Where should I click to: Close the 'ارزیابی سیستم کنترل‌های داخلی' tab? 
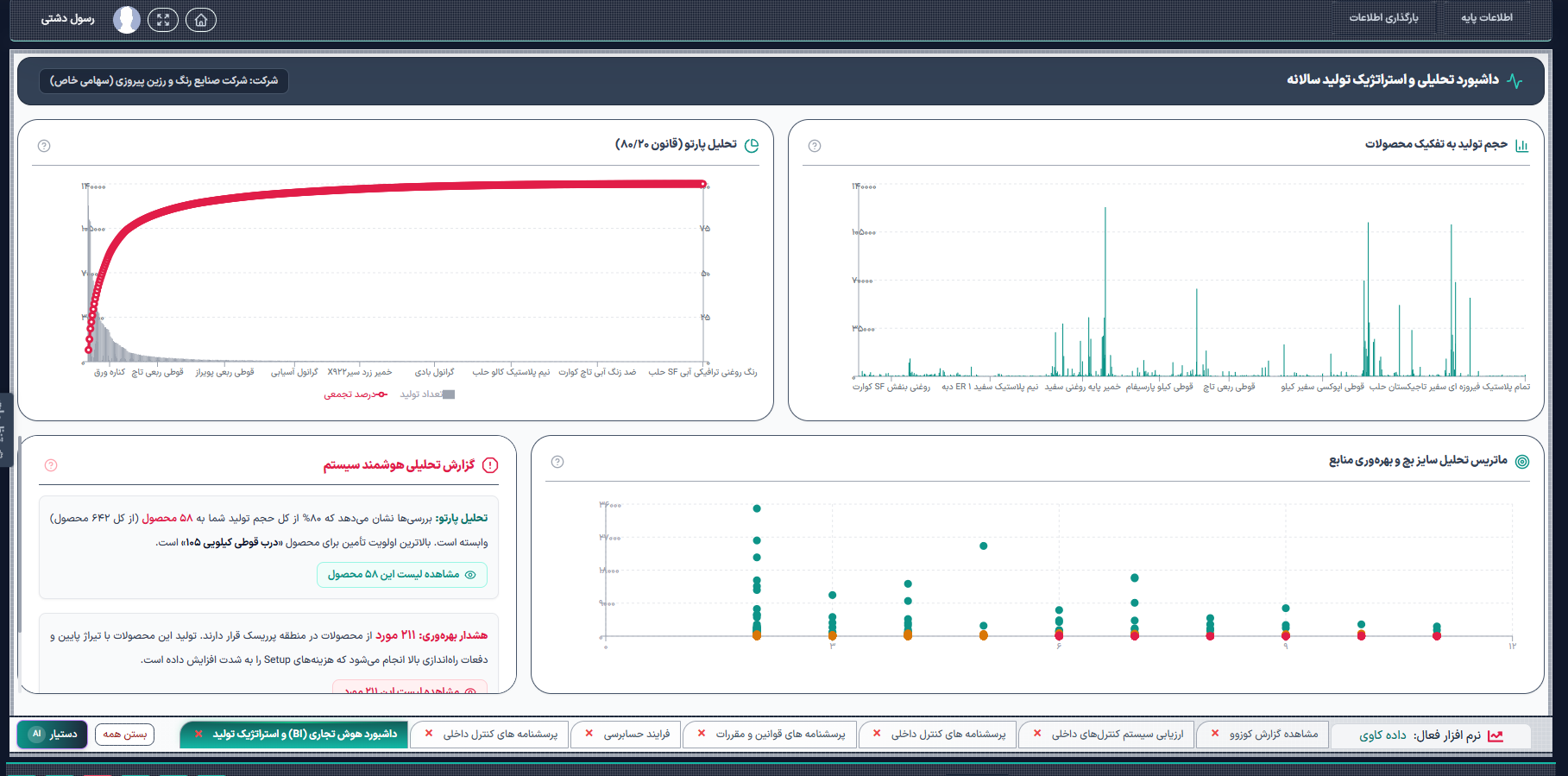(x=1037, y=734)
